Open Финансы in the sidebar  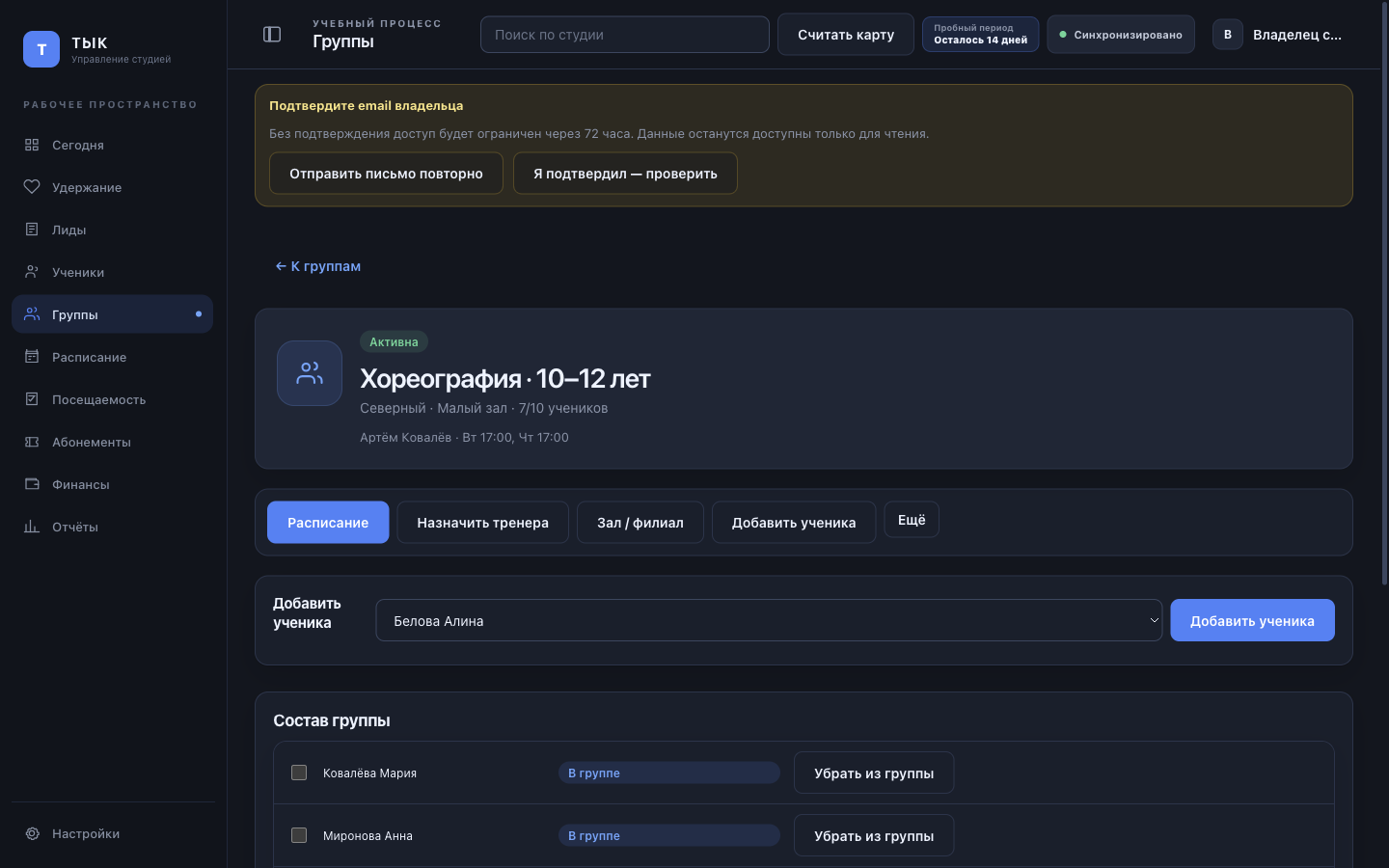112,484
